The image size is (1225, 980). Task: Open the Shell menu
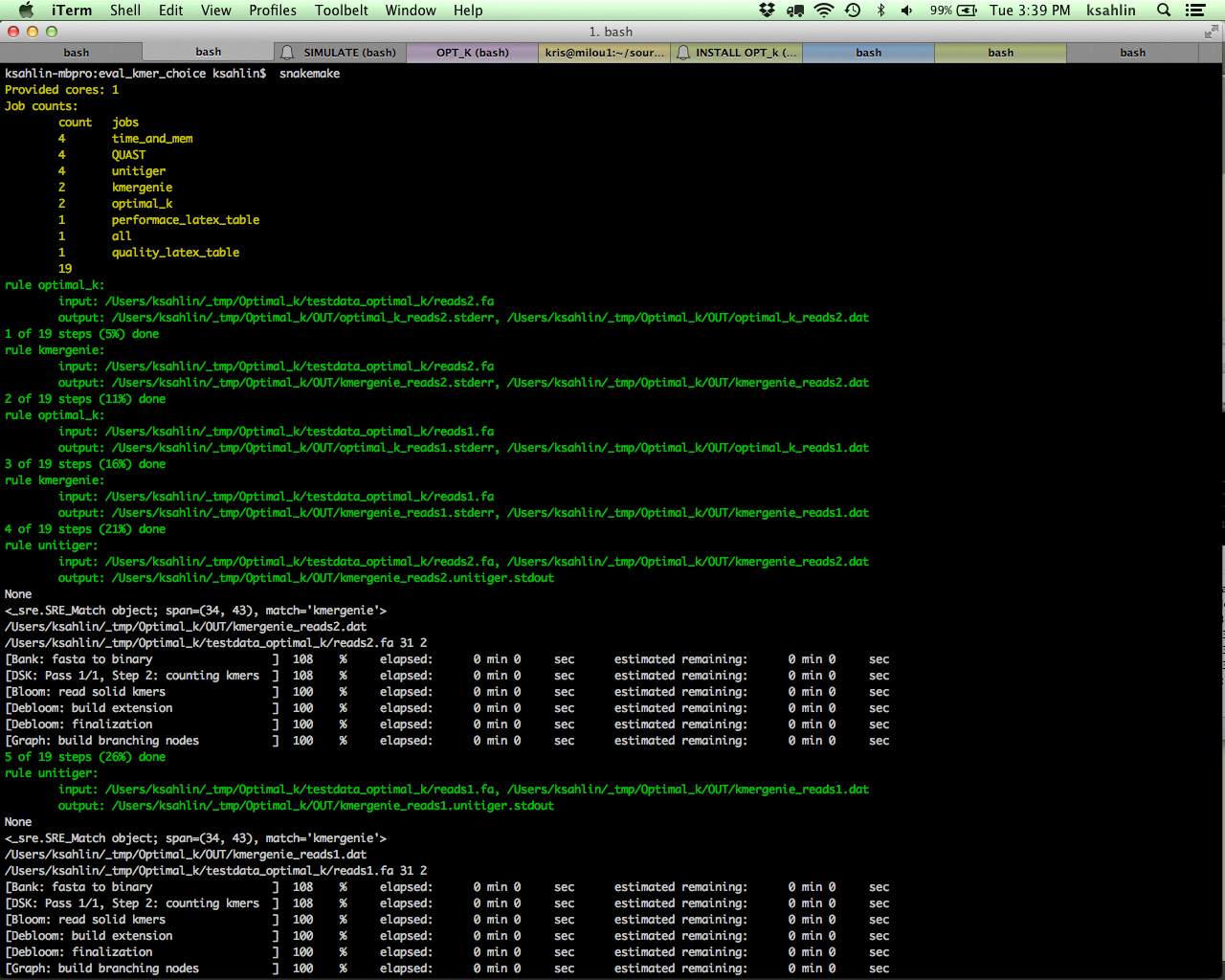pyautogui.click(x=125, y=10)
